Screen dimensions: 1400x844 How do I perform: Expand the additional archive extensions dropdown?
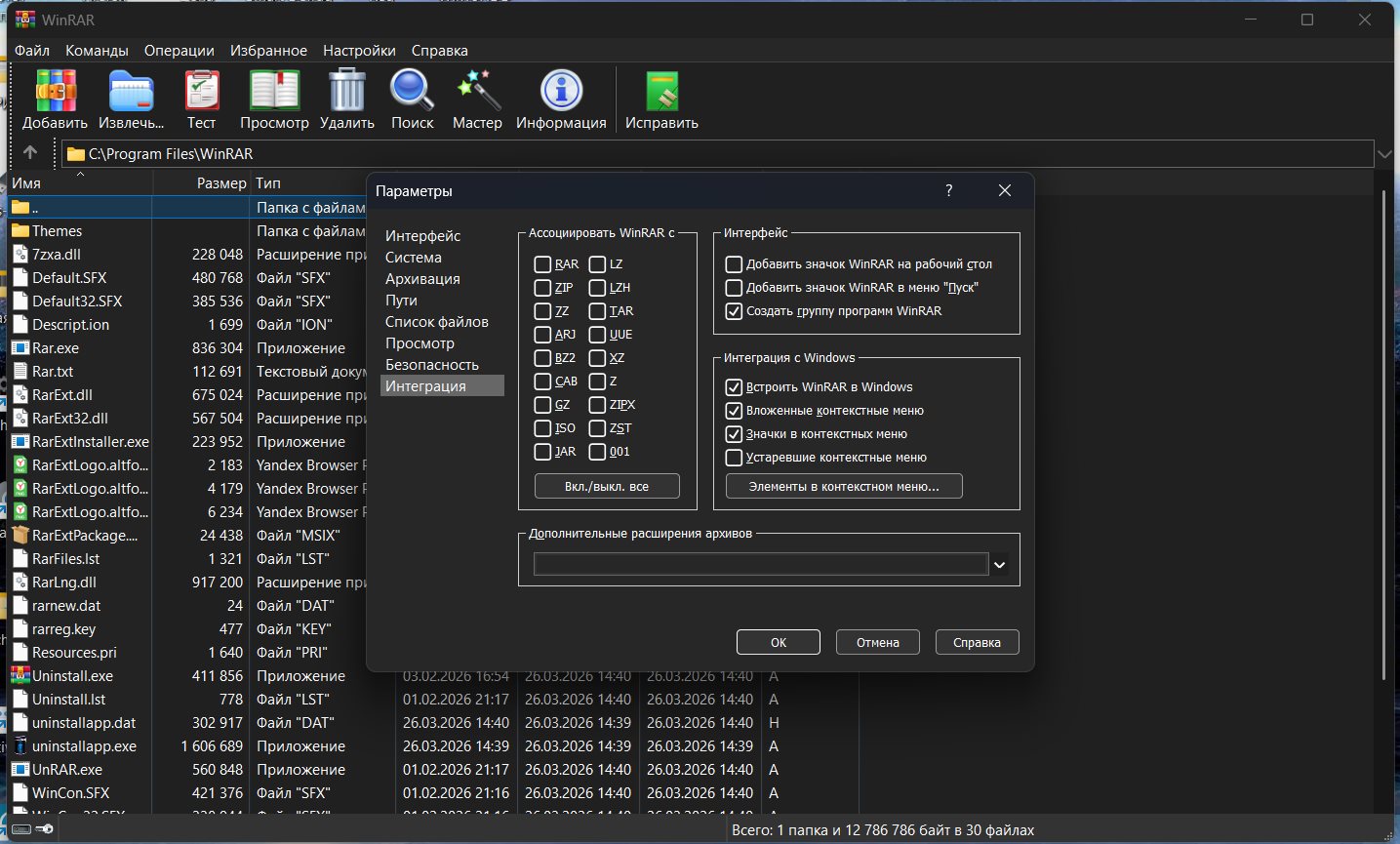tap(999, 565)
